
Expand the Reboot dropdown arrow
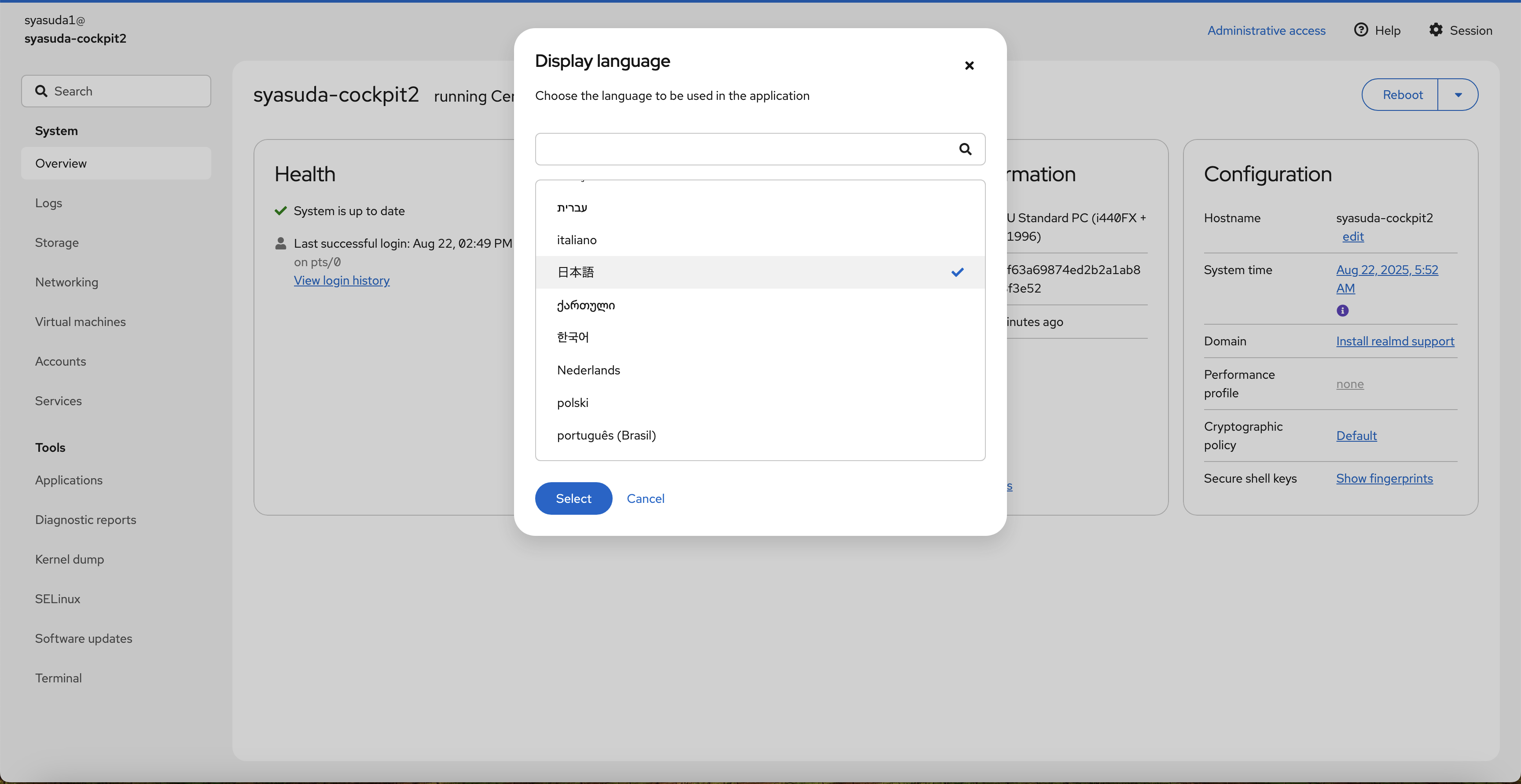point(1458,95)
